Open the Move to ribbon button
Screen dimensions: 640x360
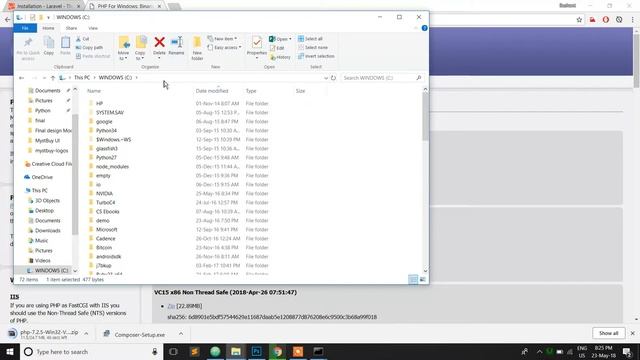124,48
